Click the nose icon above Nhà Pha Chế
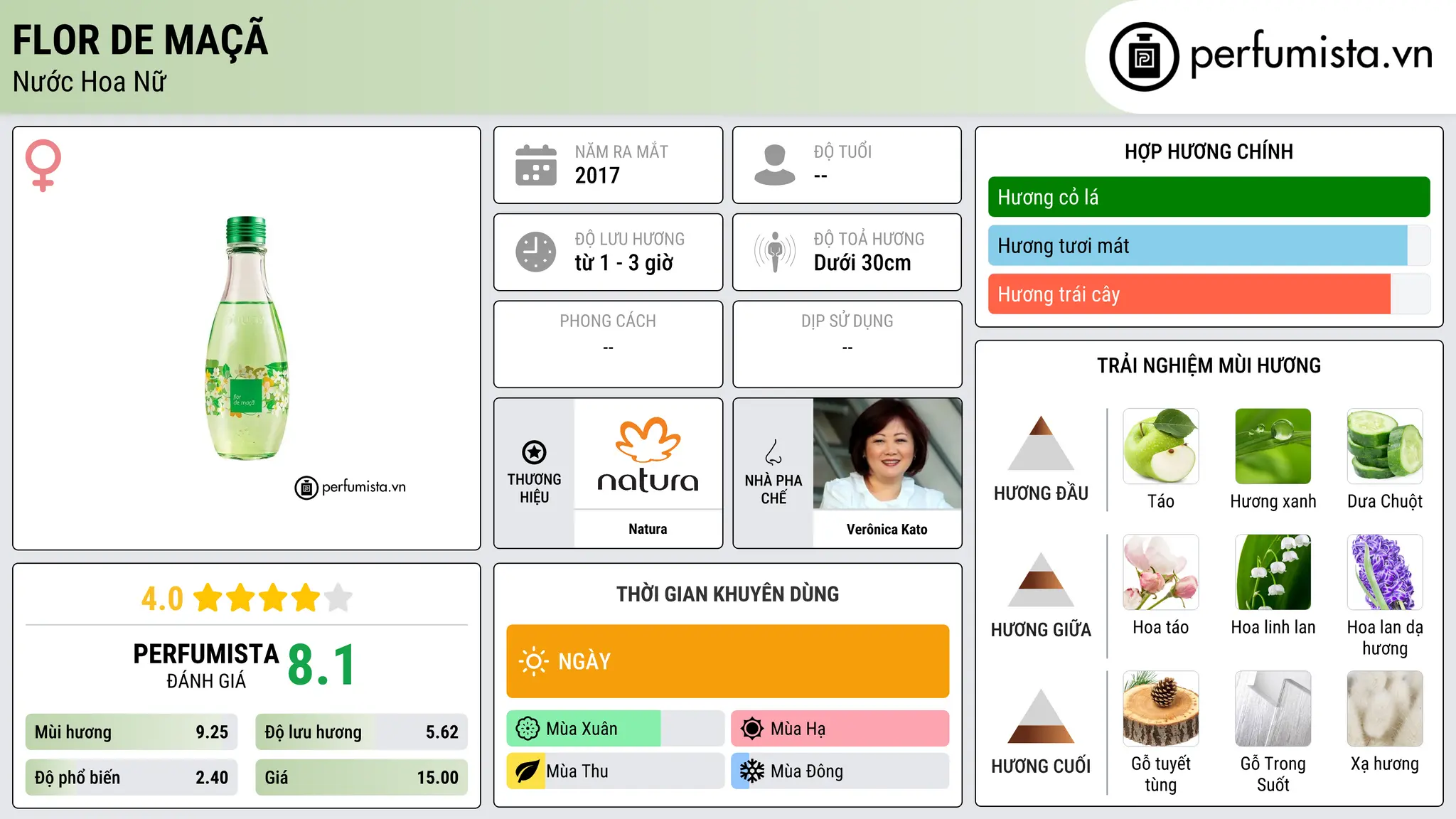 coord(773,452)
